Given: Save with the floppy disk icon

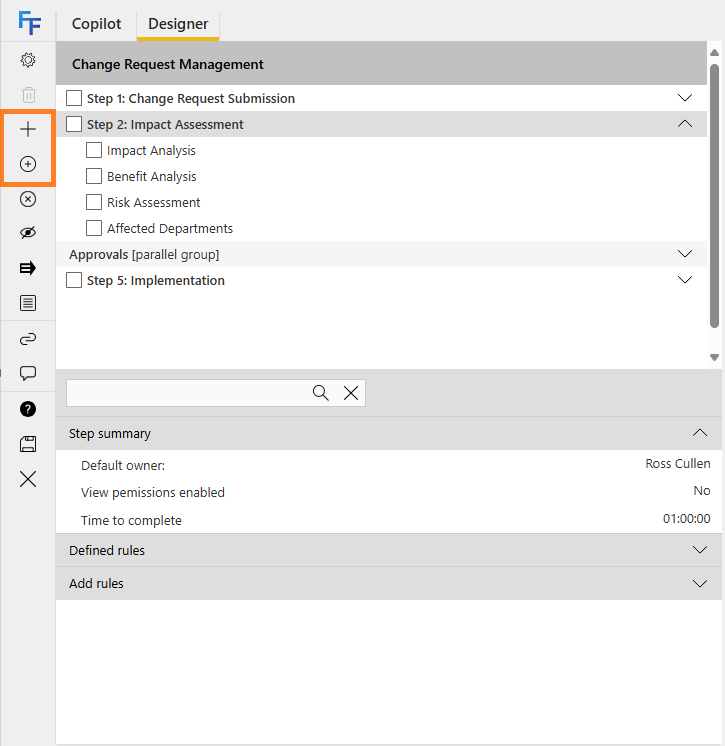Looking at the screenshot, I should 28,444.
